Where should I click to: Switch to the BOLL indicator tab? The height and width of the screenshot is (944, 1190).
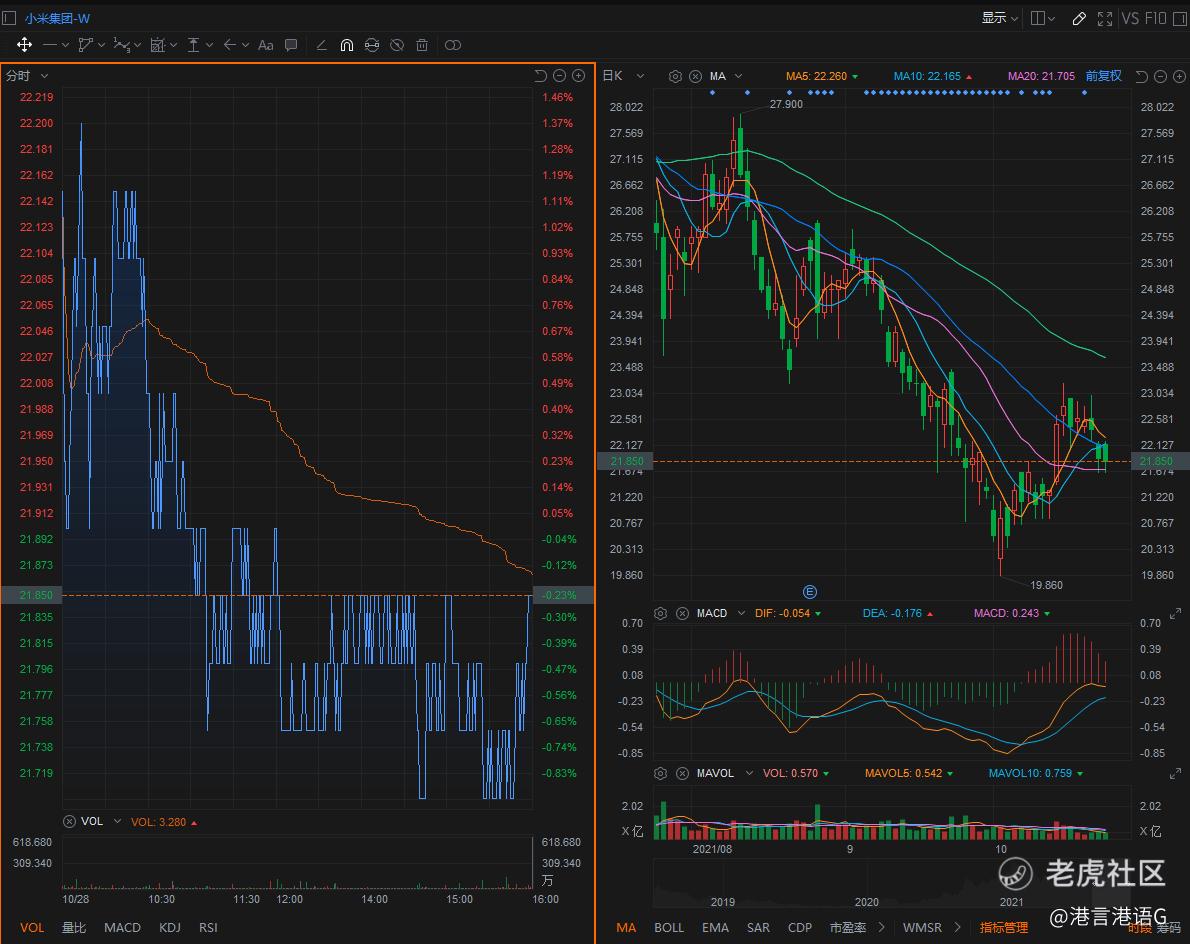(x=669, y=927)
